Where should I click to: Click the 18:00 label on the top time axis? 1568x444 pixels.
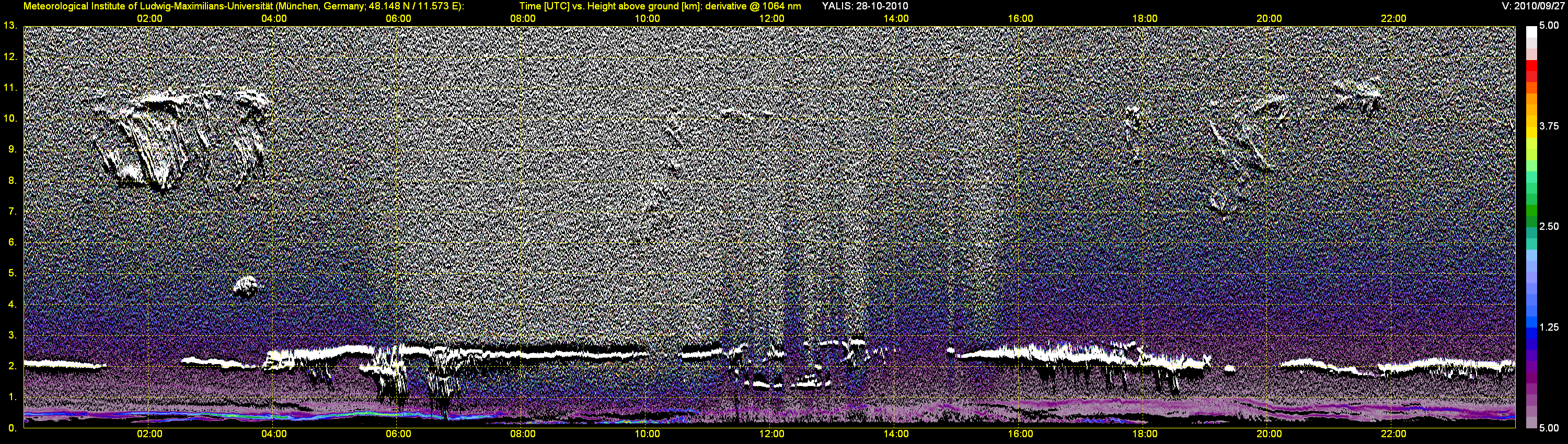click(x=1145, y=19)
